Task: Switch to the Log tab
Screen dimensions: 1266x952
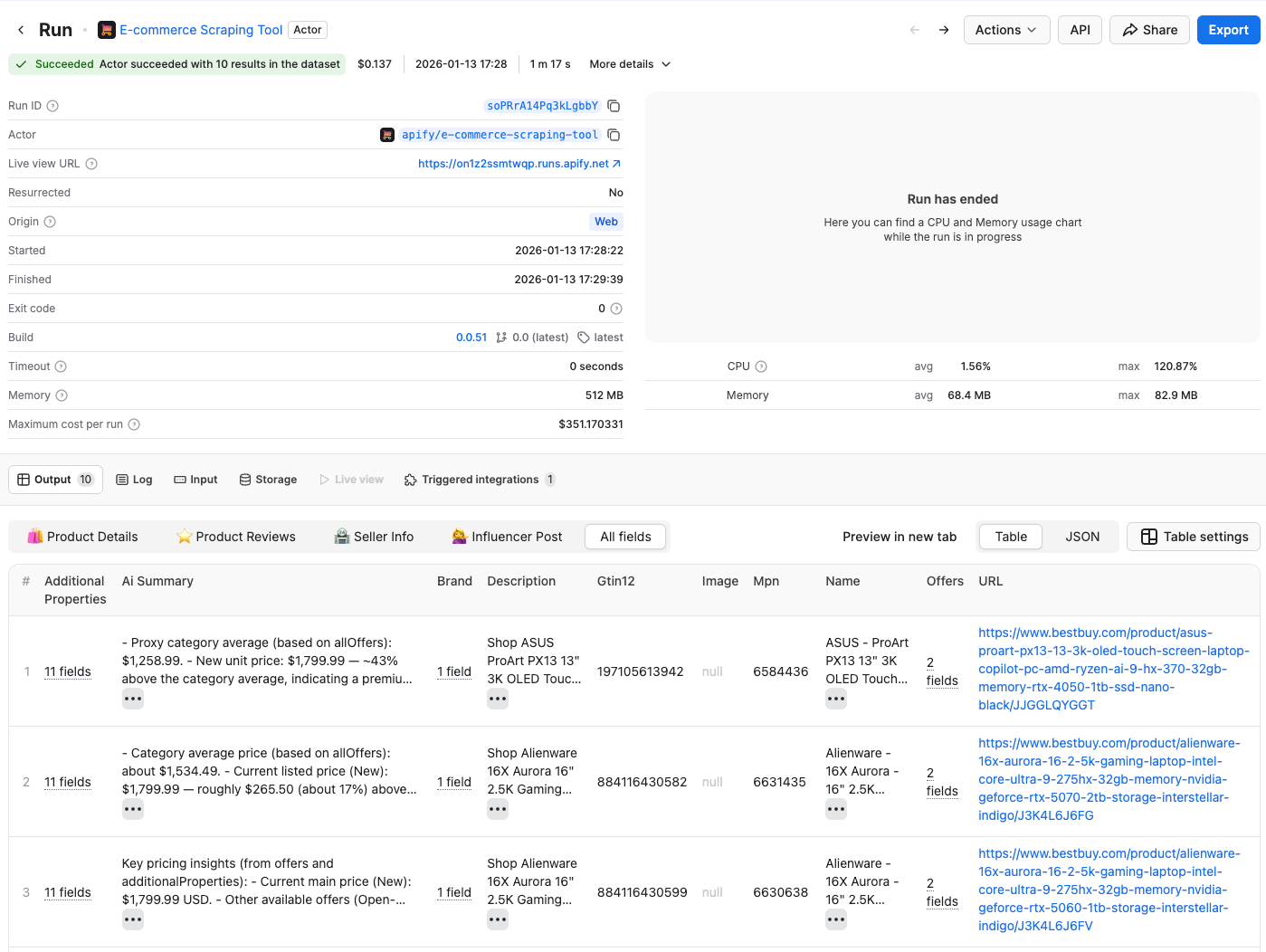Action: pyautogui.click(x=134, y=480)
